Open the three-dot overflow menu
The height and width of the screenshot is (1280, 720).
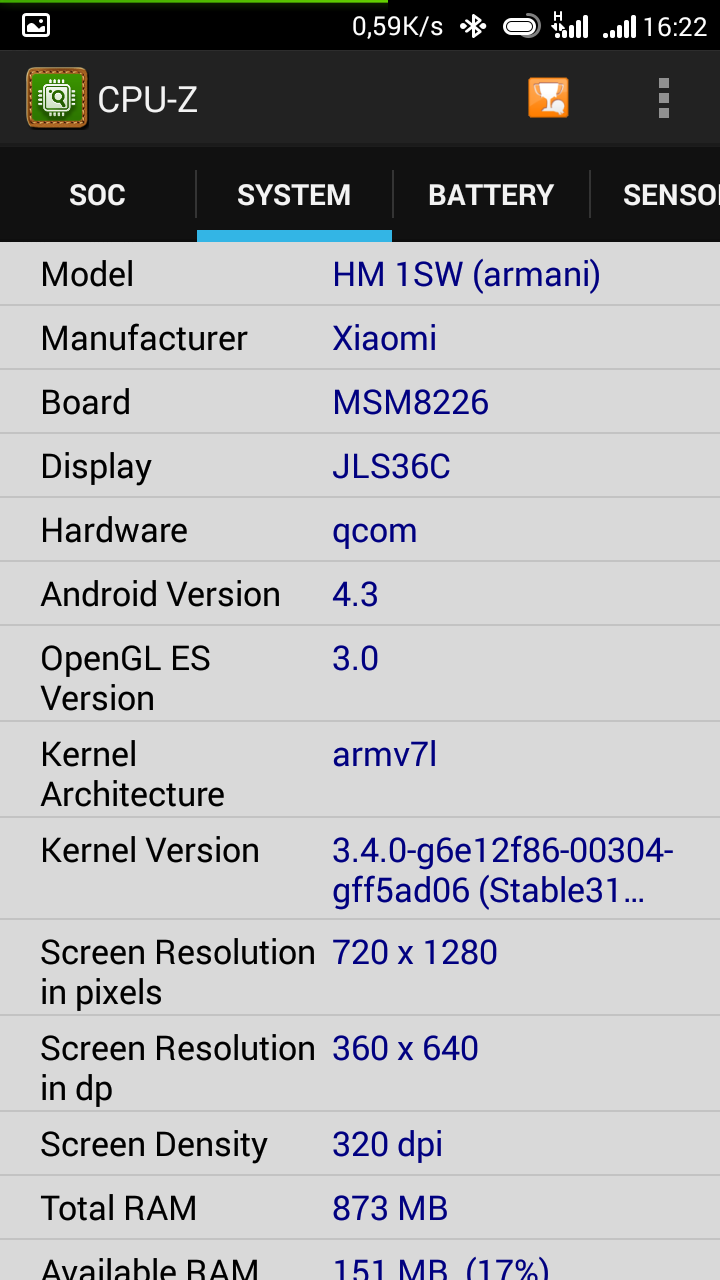pos(663,98)
